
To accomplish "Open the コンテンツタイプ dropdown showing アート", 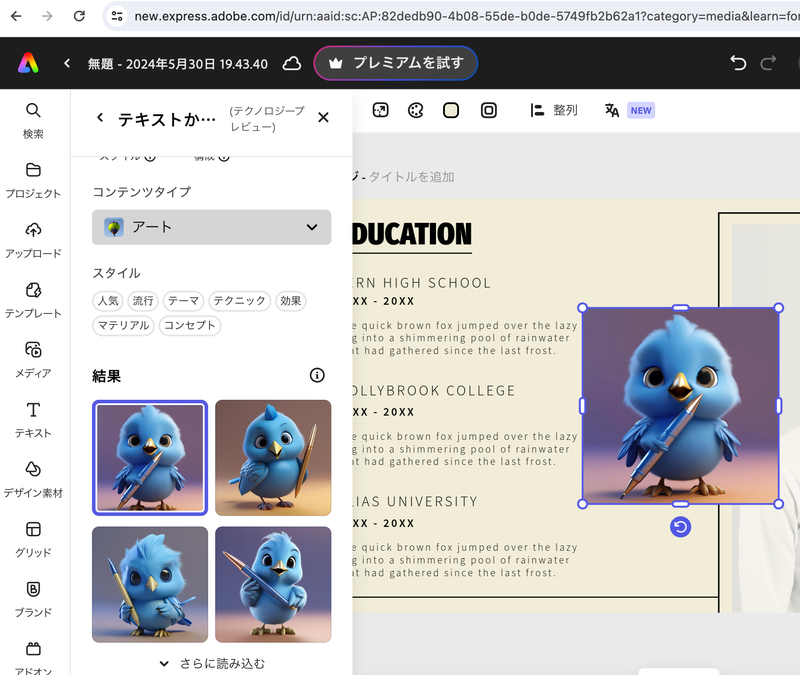I will coord(210,227).
